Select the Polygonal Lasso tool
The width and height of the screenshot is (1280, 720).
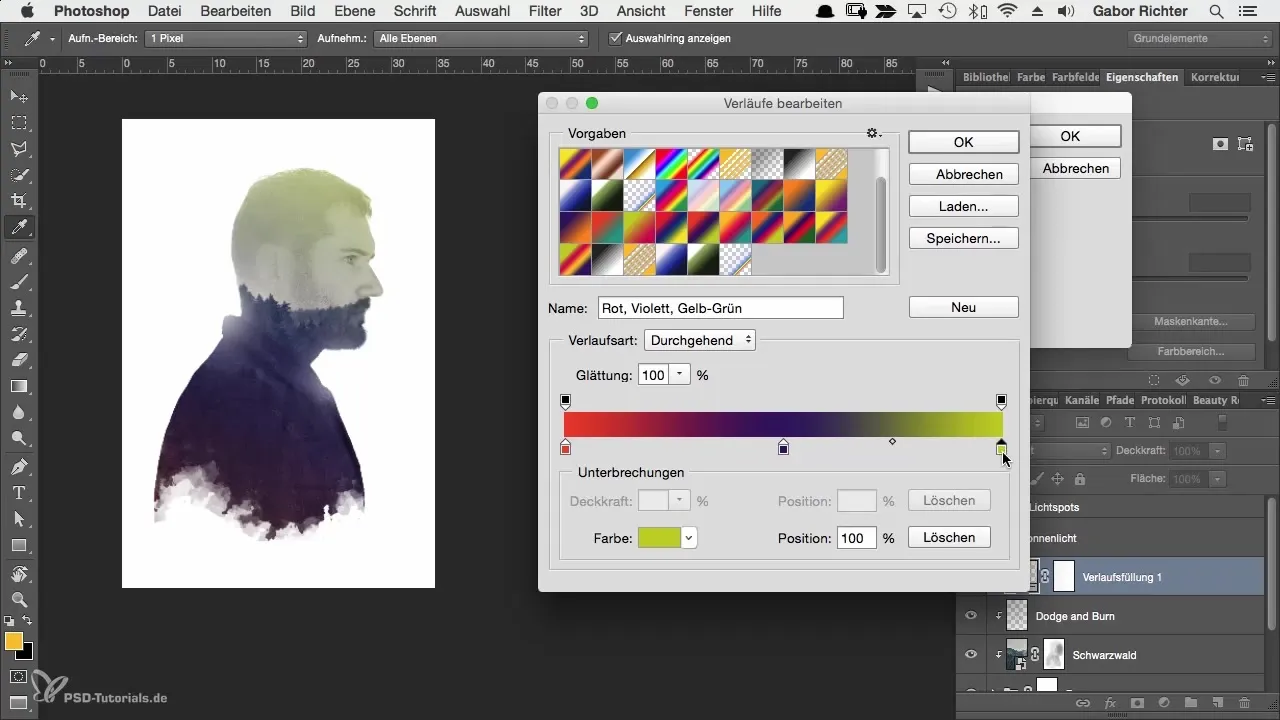(x=19, y=149)
